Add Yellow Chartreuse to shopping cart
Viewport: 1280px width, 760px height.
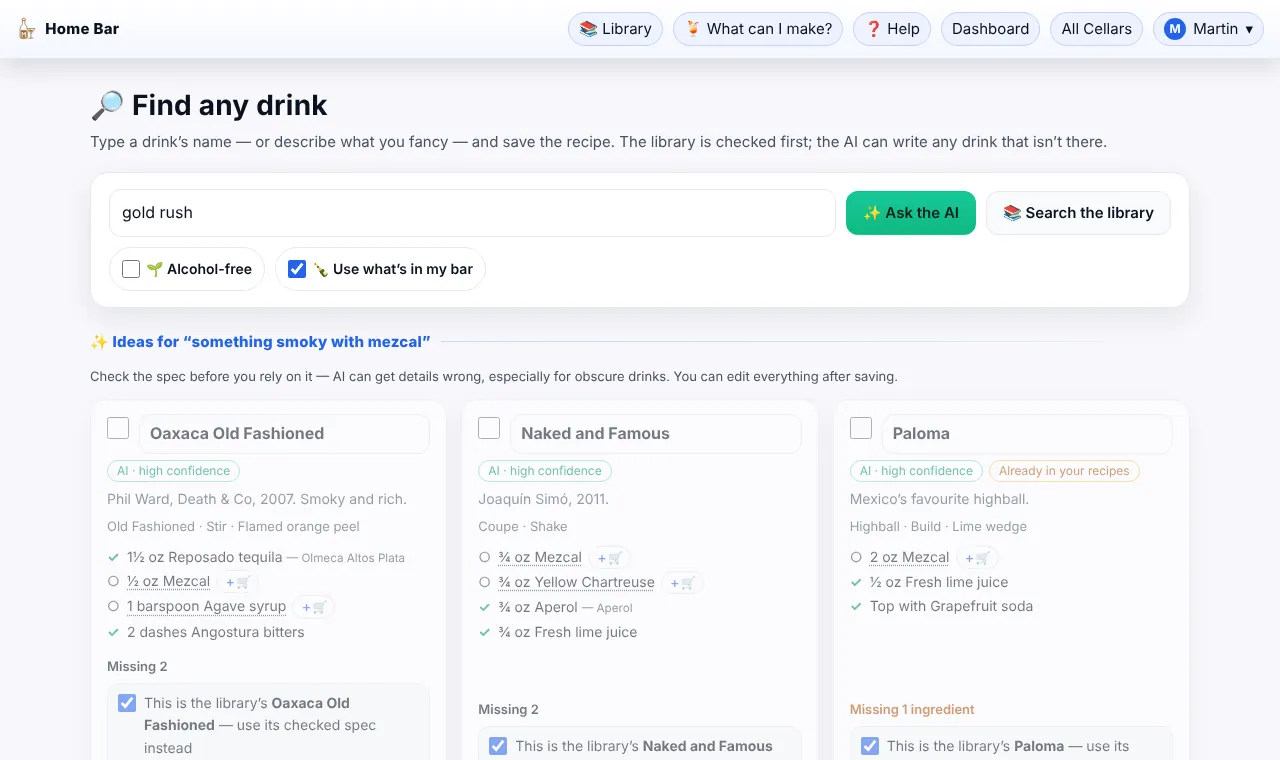point(683,583)
